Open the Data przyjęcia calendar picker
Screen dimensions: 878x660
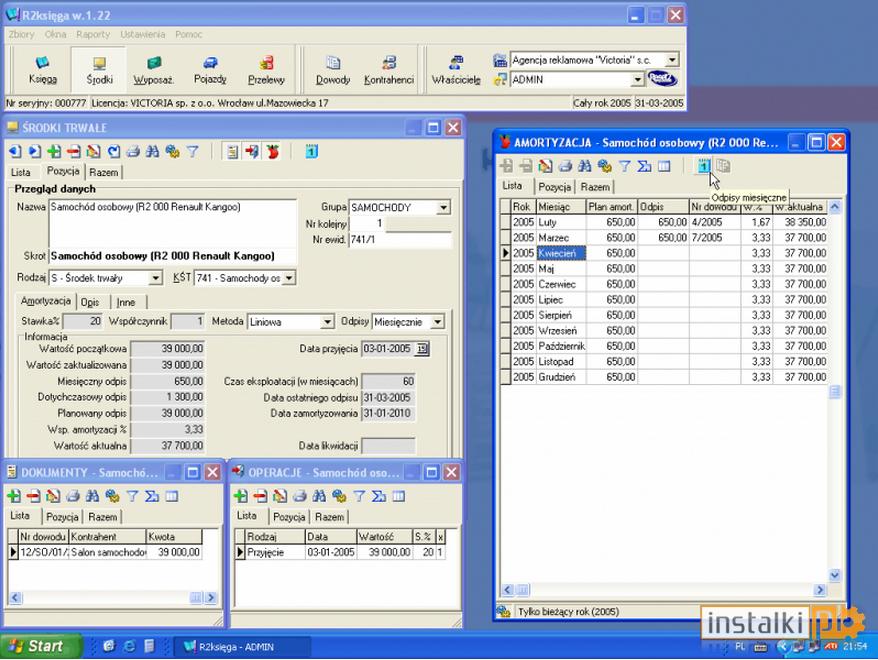coord(422,349)
